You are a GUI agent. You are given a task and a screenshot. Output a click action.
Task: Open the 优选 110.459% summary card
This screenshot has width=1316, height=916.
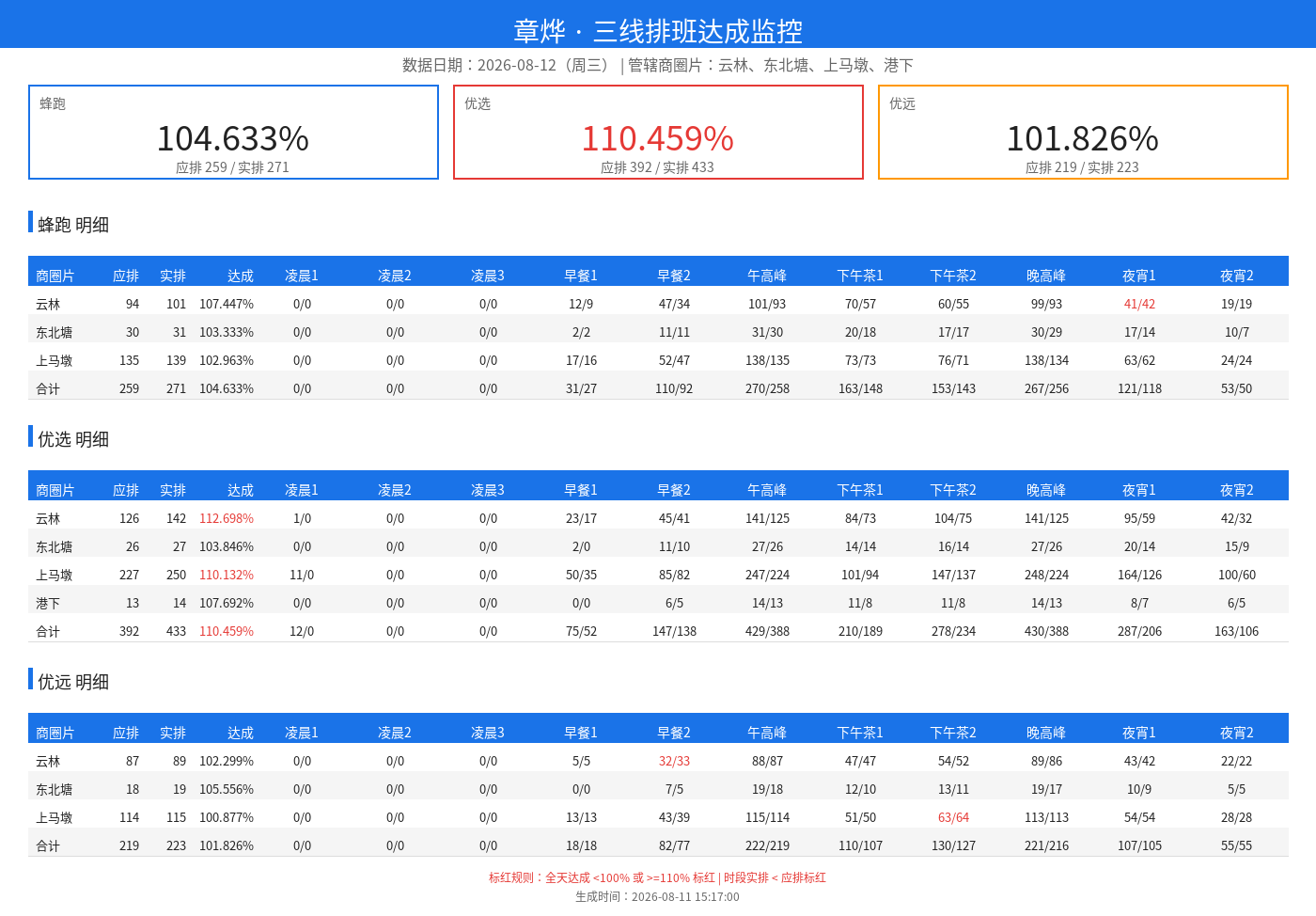[x=658, y=132]
